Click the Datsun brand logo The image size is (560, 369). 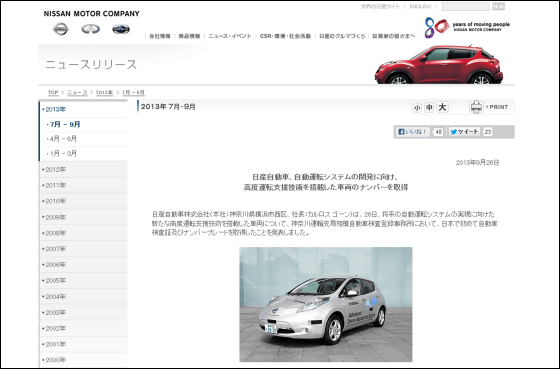coord(121,29)
